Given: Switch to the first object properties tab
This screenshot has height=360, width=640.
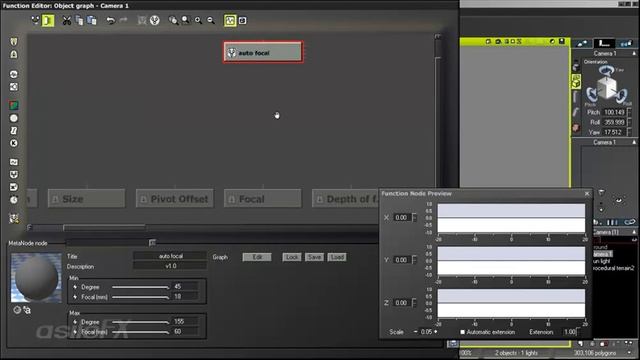Looking at the screenshot, I should click(582, 43).
